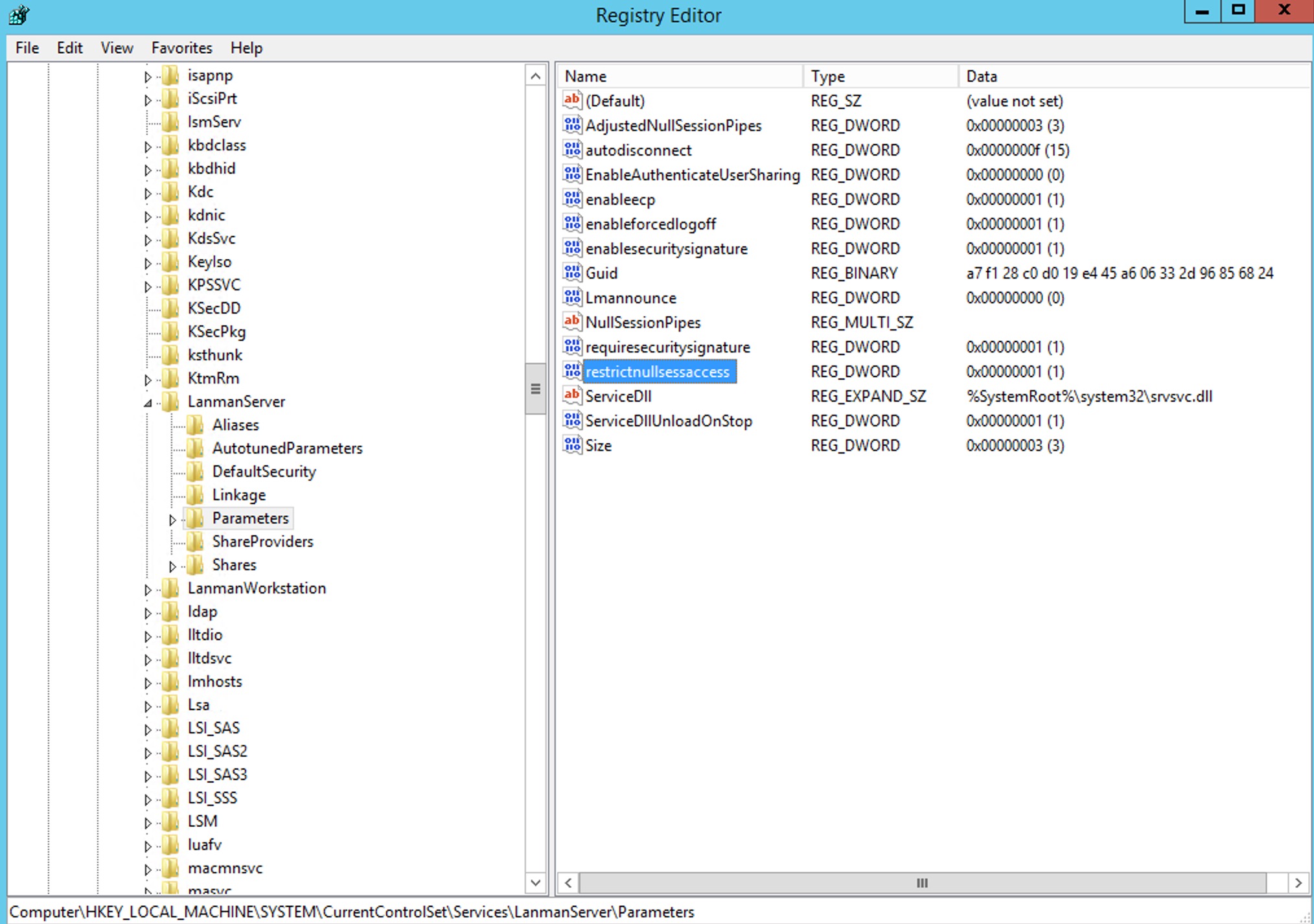Open the View menu
The image size is (1314, 924).
(117, 48)
